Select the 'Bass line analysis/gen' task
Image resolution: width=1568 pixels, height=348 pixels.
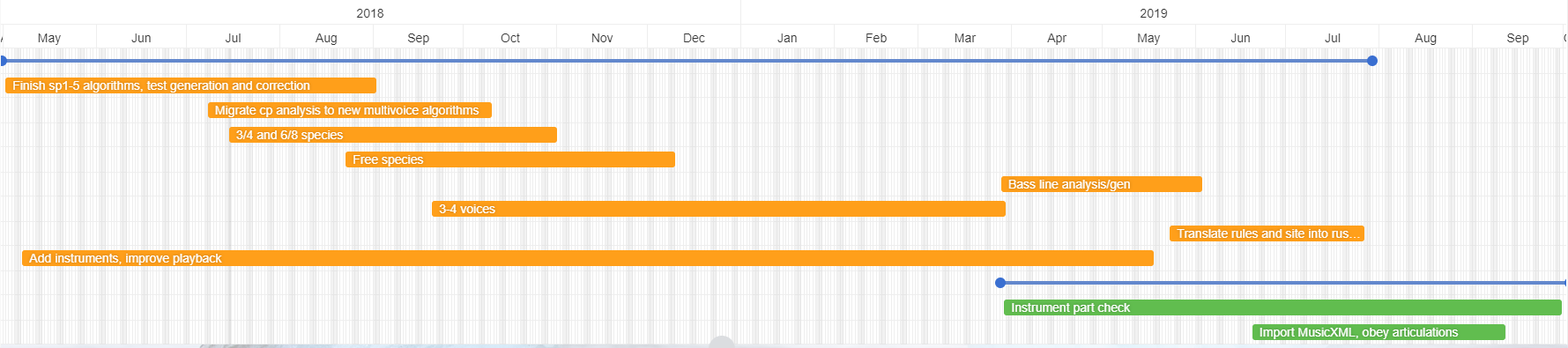pyautogui.click(x=1102, y=184)
